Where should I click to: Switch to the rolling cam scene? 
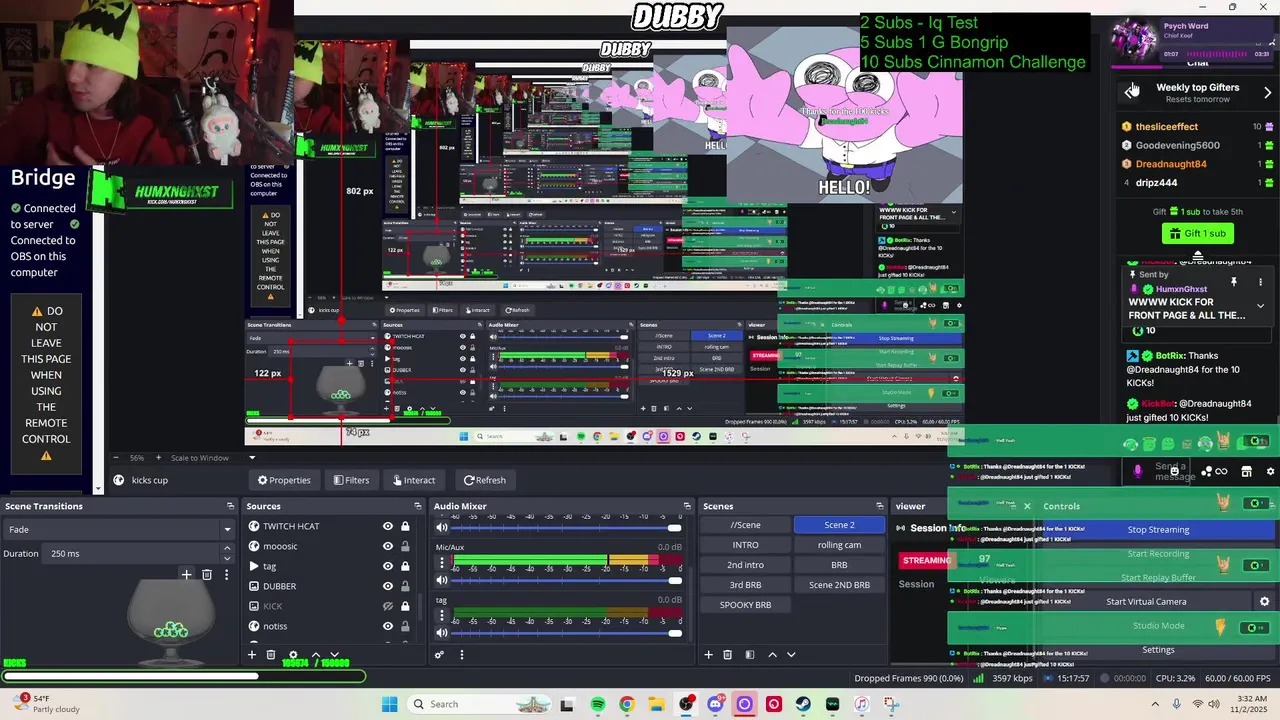point(839,545)
